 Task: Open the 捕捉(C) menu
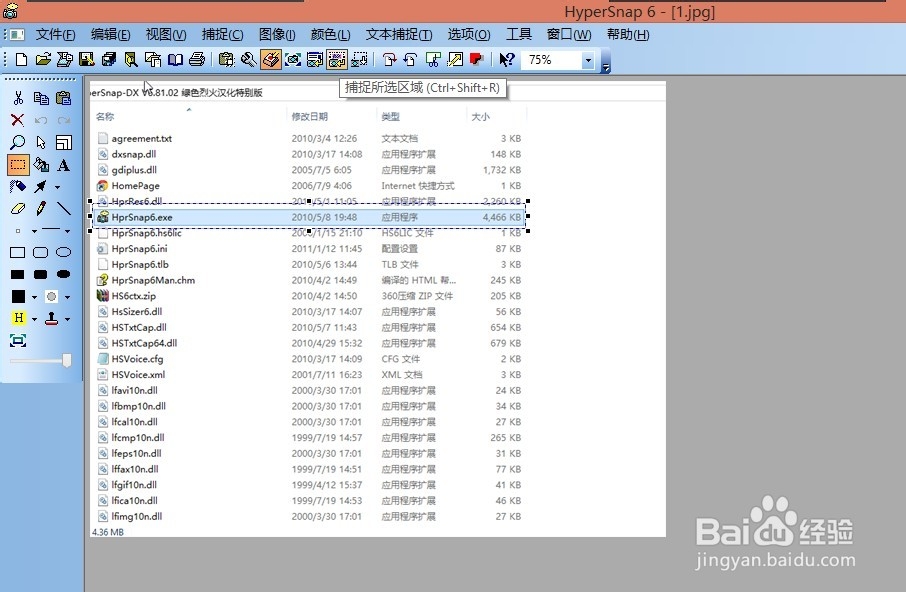[222, 35]
